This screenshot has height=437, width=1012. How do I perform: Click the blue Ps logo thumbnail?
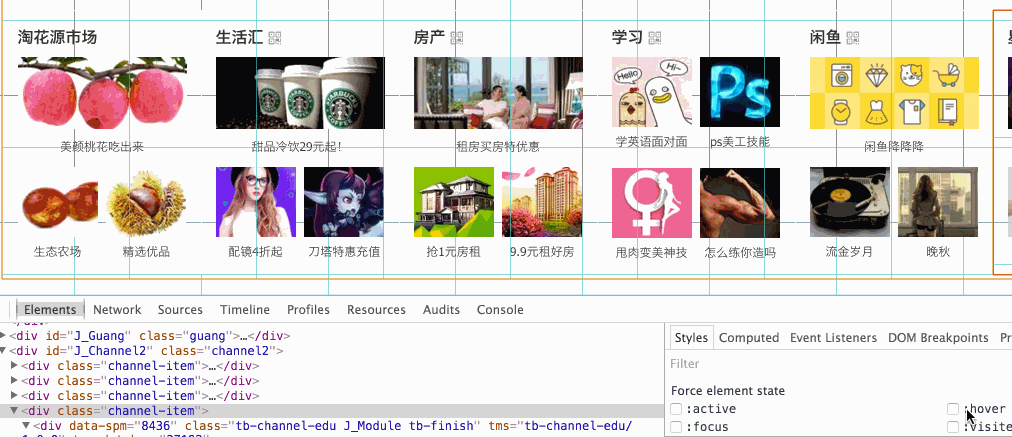click(x=740, y=92)
